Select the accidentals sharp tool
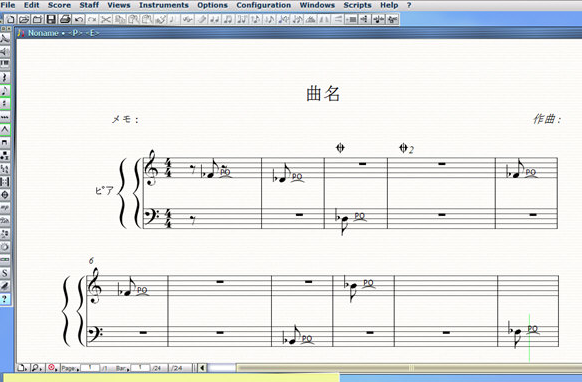 point(5,103)
